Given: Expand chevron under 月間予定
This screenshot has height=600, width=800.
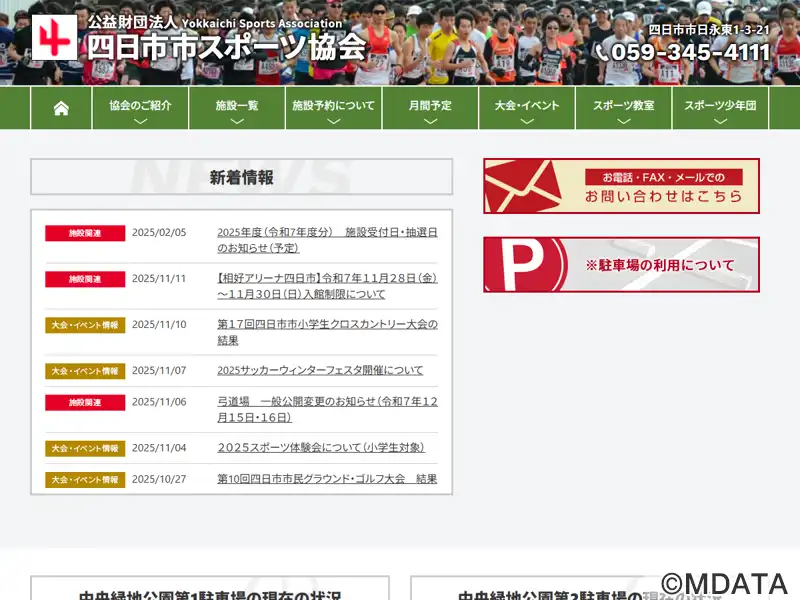Looking at the screenshot, I should (430, 121).
